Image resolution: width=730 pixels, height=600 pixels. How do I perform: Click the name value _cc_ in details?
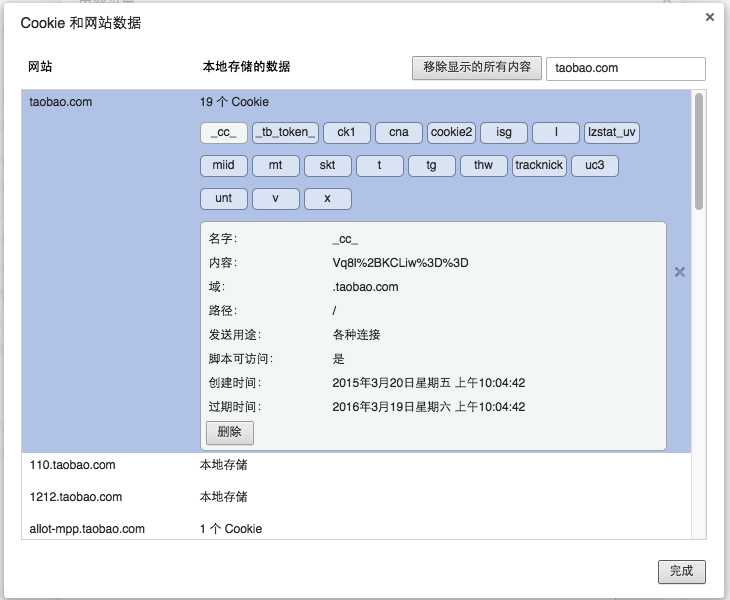pyautogui.click(x=345, y=239)
